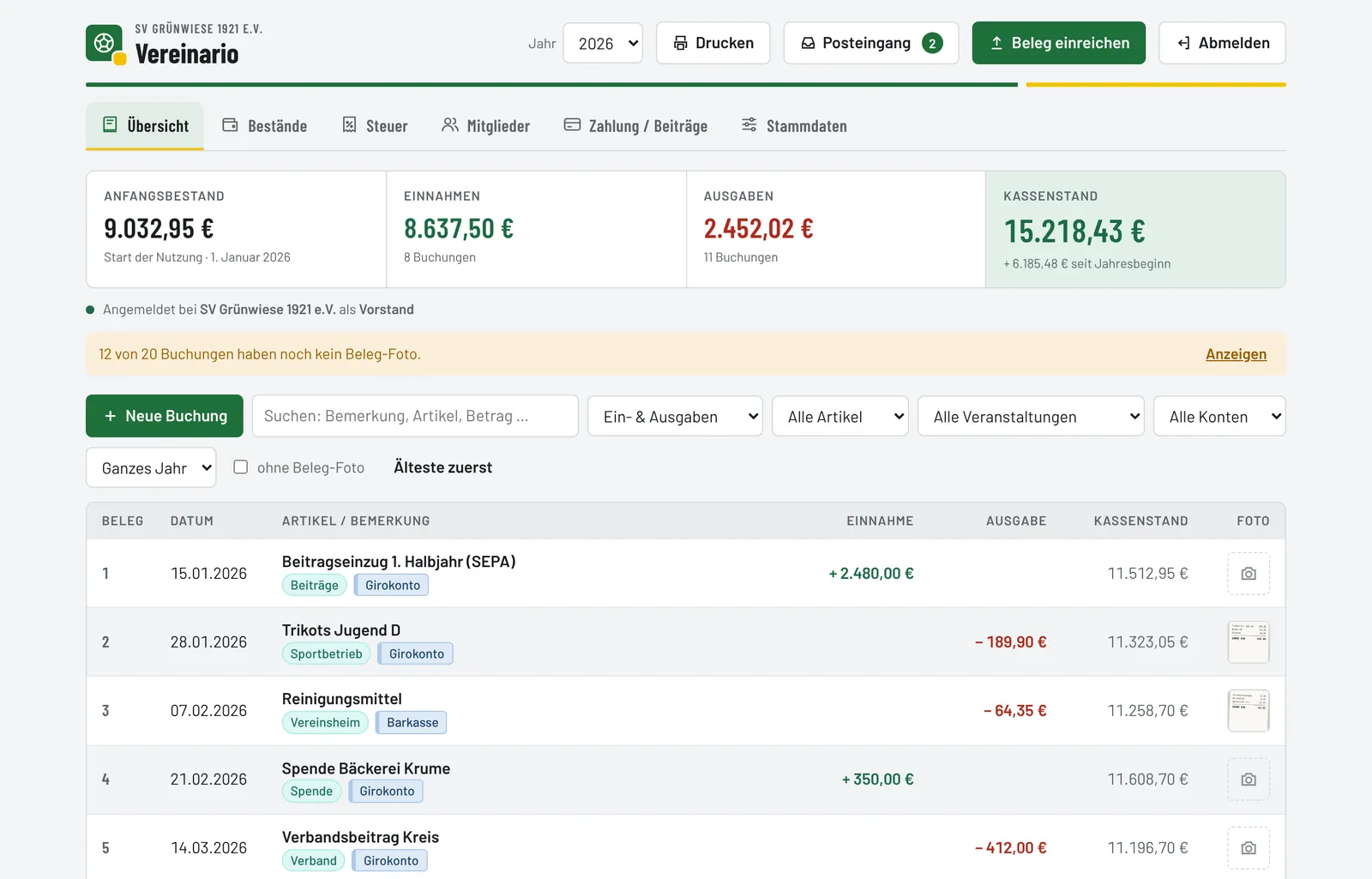Open receipt thumbnail for Reinigungsmittel
Image resolution: width=1372 pixels, height=879 pixels.
[x=1249, y=711]
